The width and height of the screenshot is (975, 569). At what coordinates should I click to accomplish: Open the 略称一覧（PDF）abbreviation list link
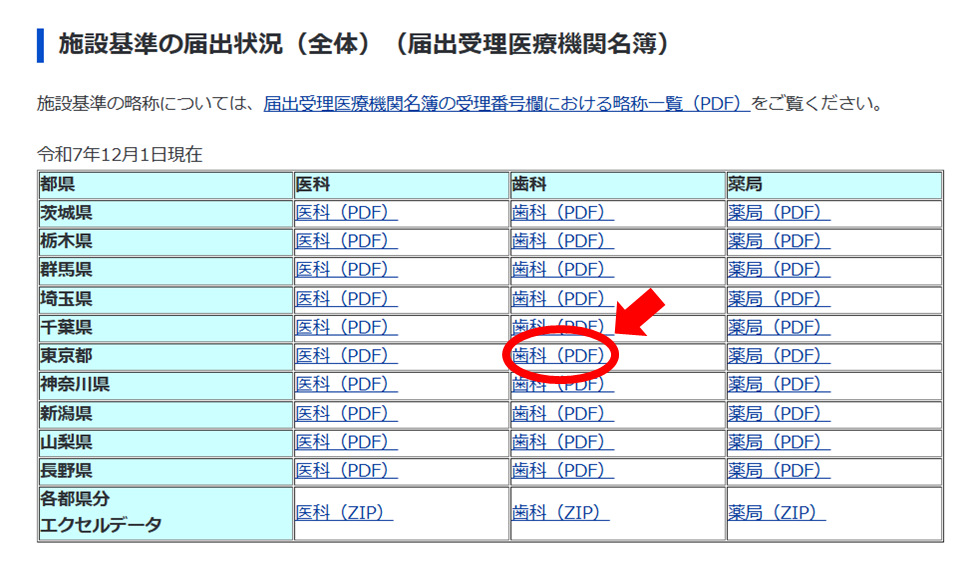point(506,103)
